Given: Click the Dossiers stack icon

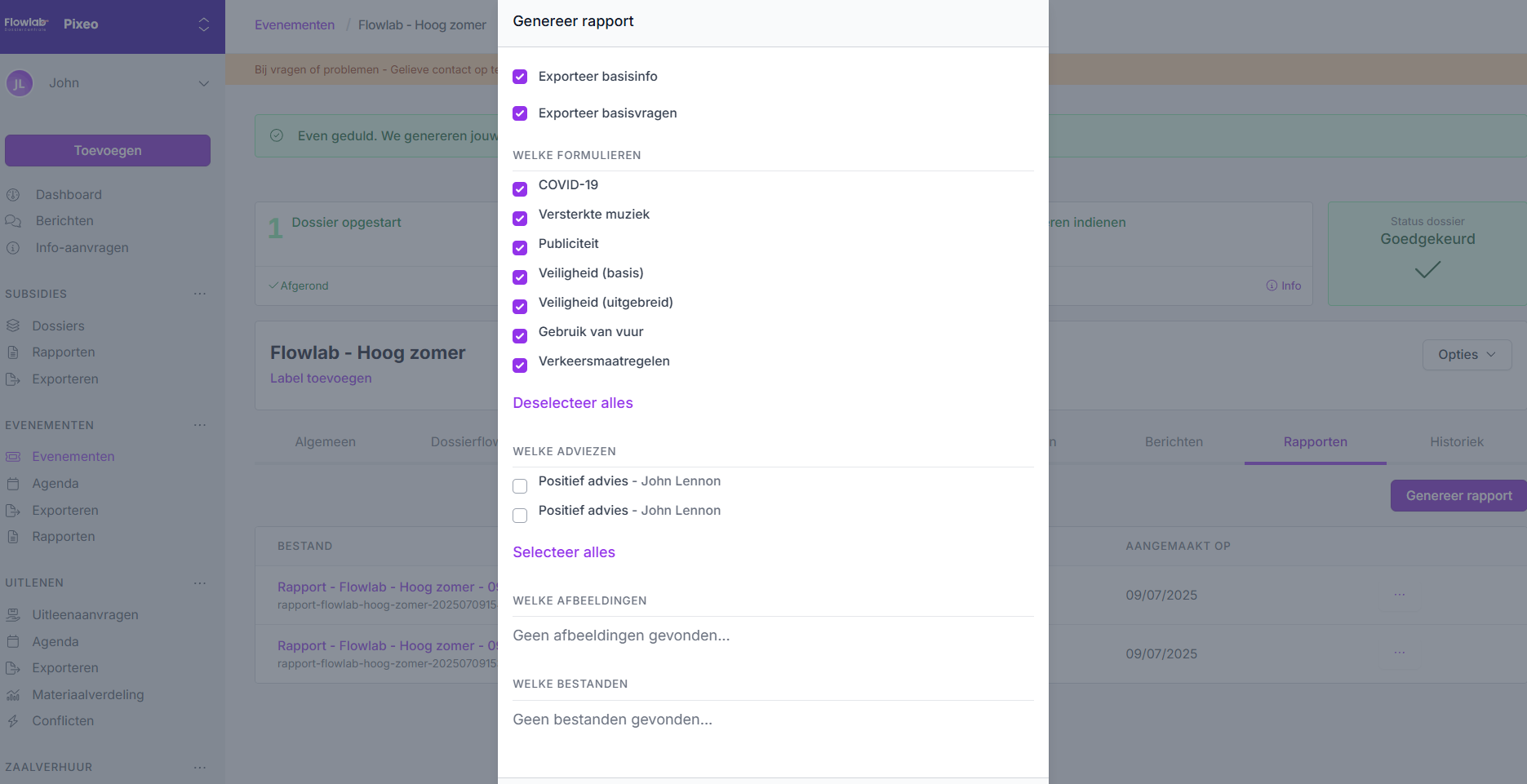Looking at the screenshot, I should pyautogui.click(x=13, y=326).
